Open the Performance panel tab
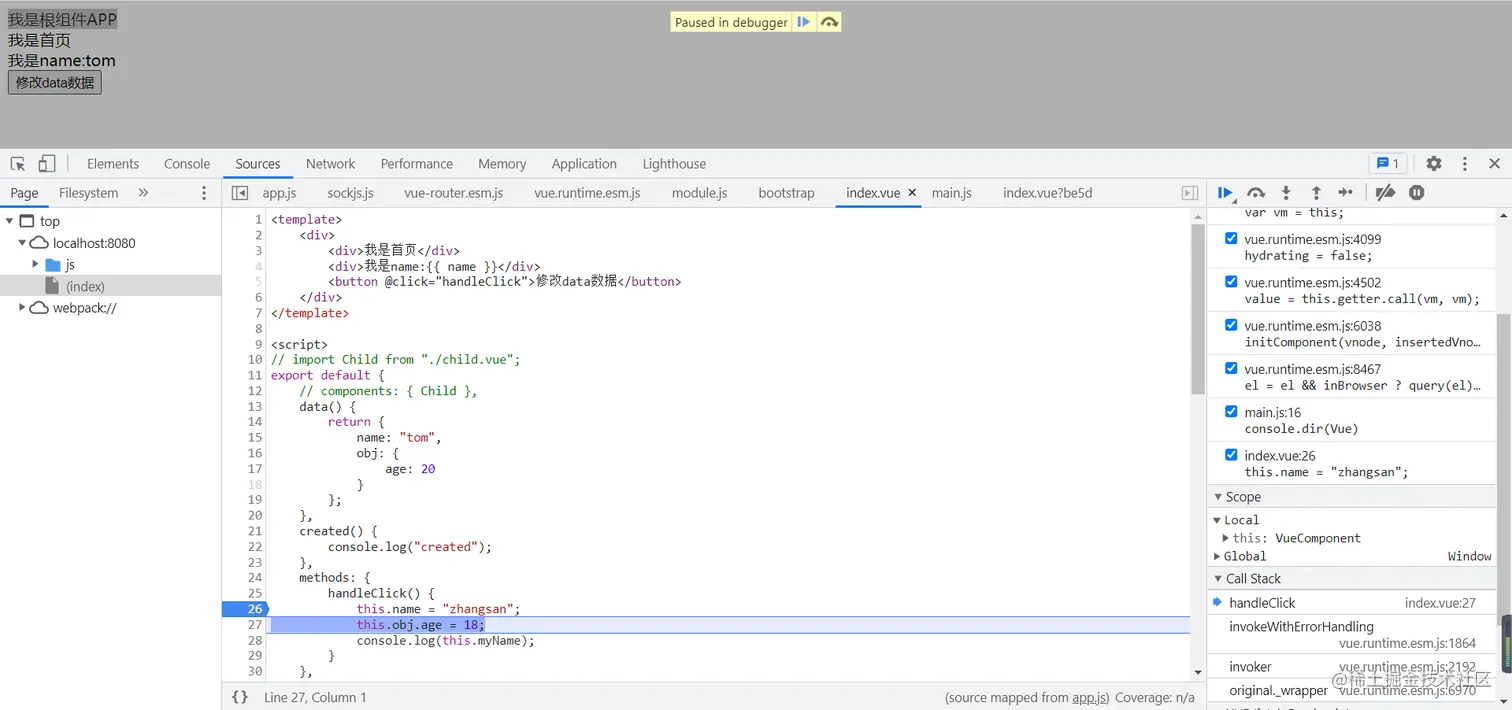 (417, 164)
